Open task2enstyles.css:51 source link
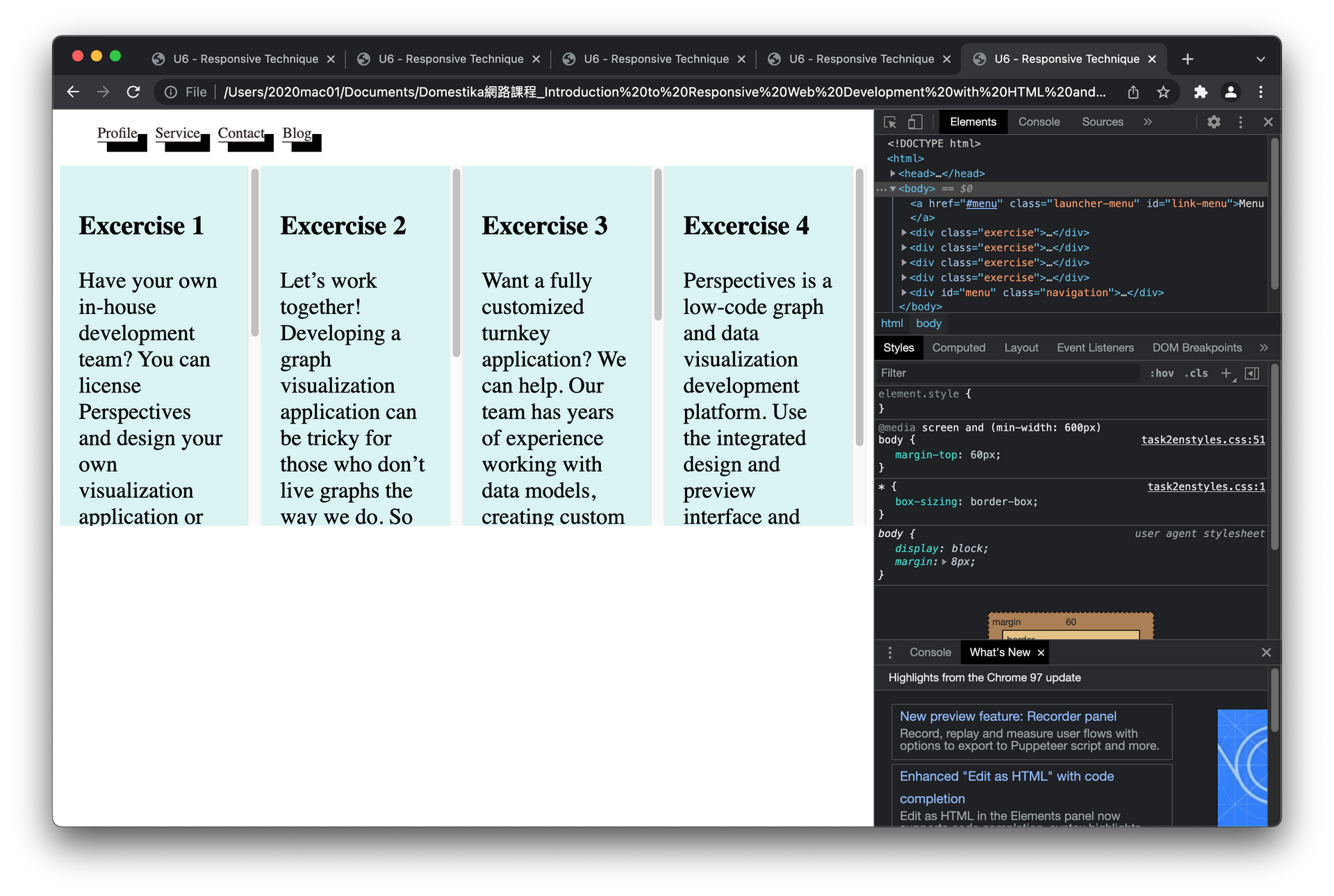 point(1203,440)
